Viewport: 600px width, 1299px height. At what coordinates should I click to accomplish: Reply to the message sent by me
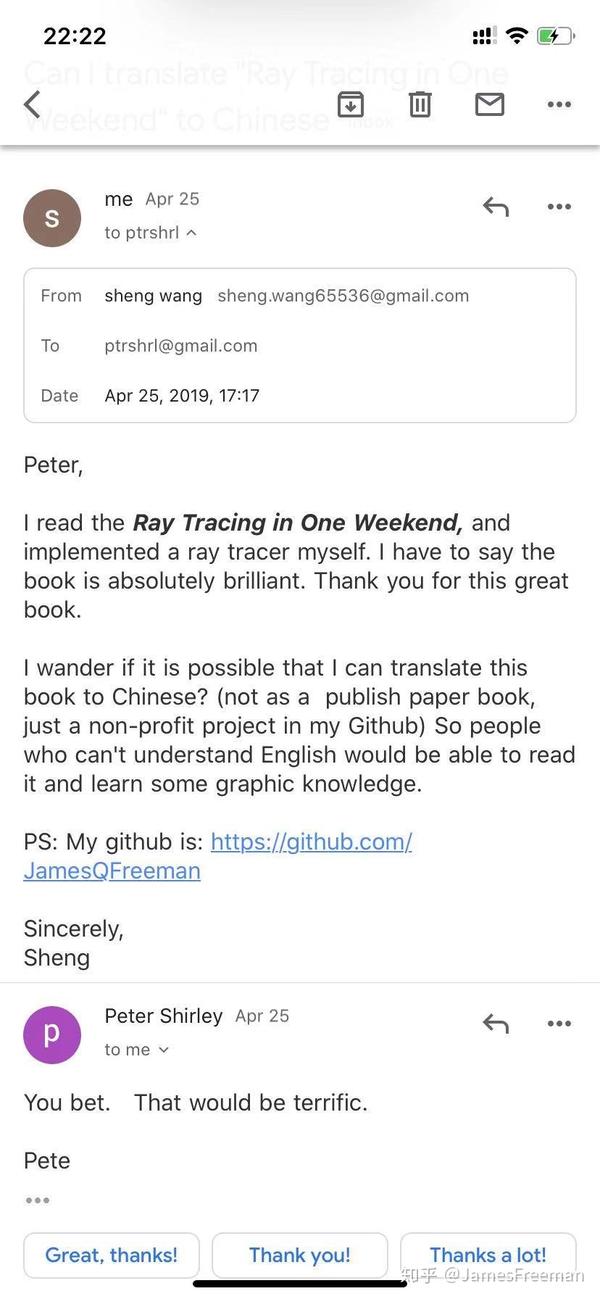coord(496,207)
